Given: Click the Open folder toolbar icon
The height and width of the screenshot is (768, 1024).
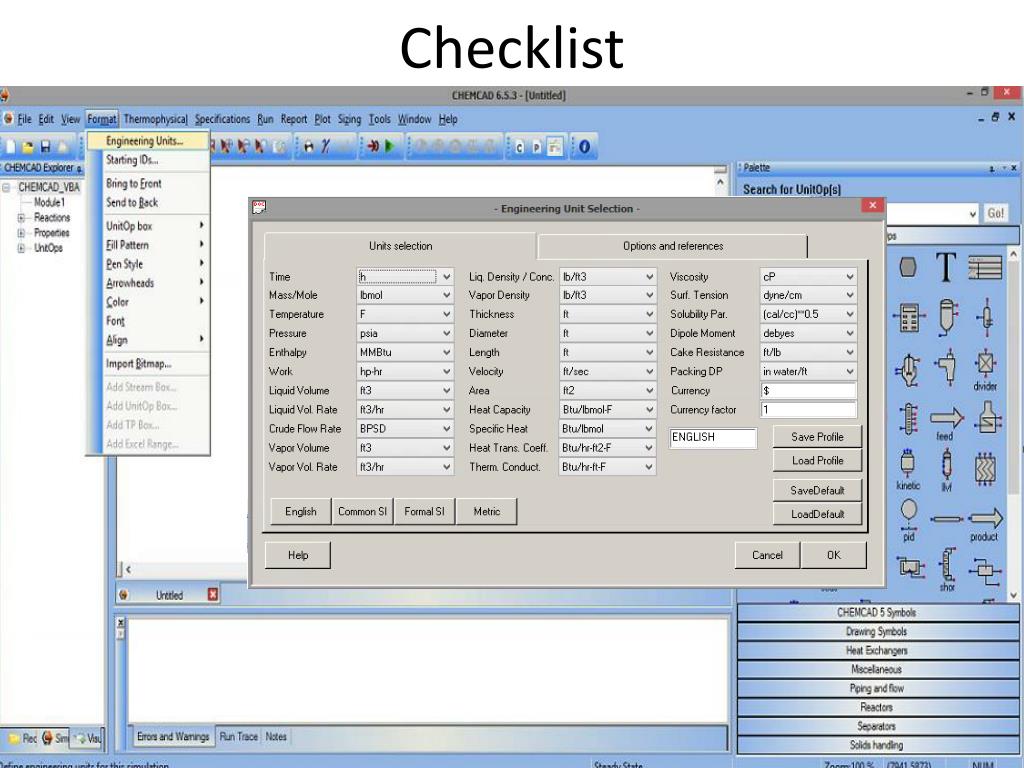Looking at the screenshot, I should pos(28,147).
